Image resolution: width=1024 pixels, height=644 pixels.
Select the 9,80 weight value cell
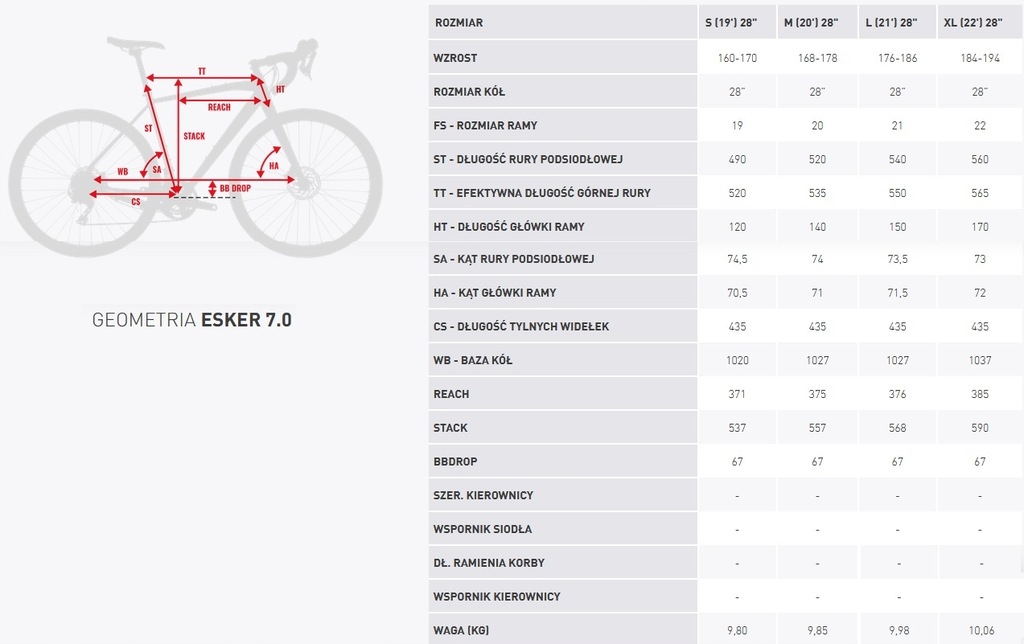737,630
